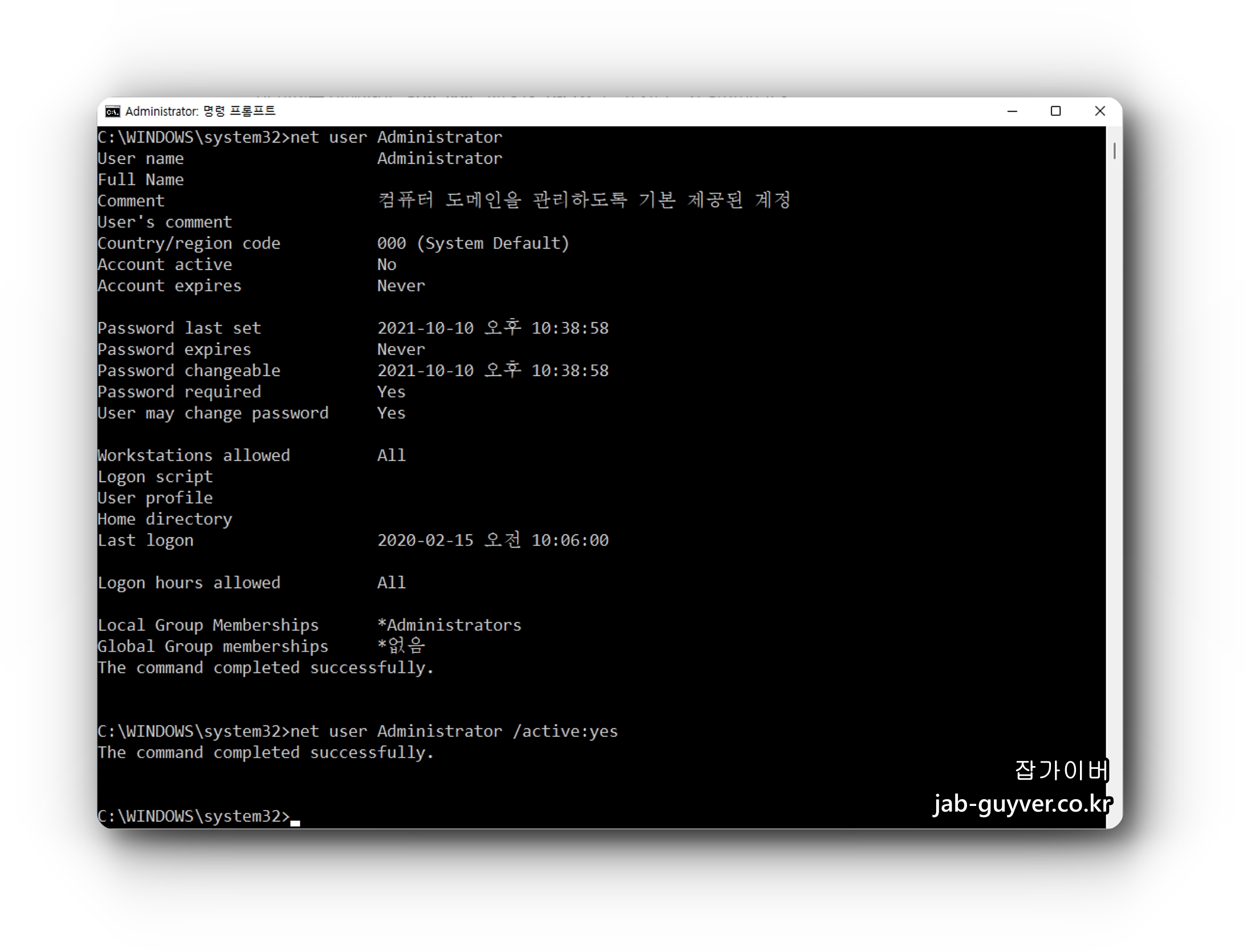Click the jab-guyver.co.kr watermark link

(x=1022, y=804)
